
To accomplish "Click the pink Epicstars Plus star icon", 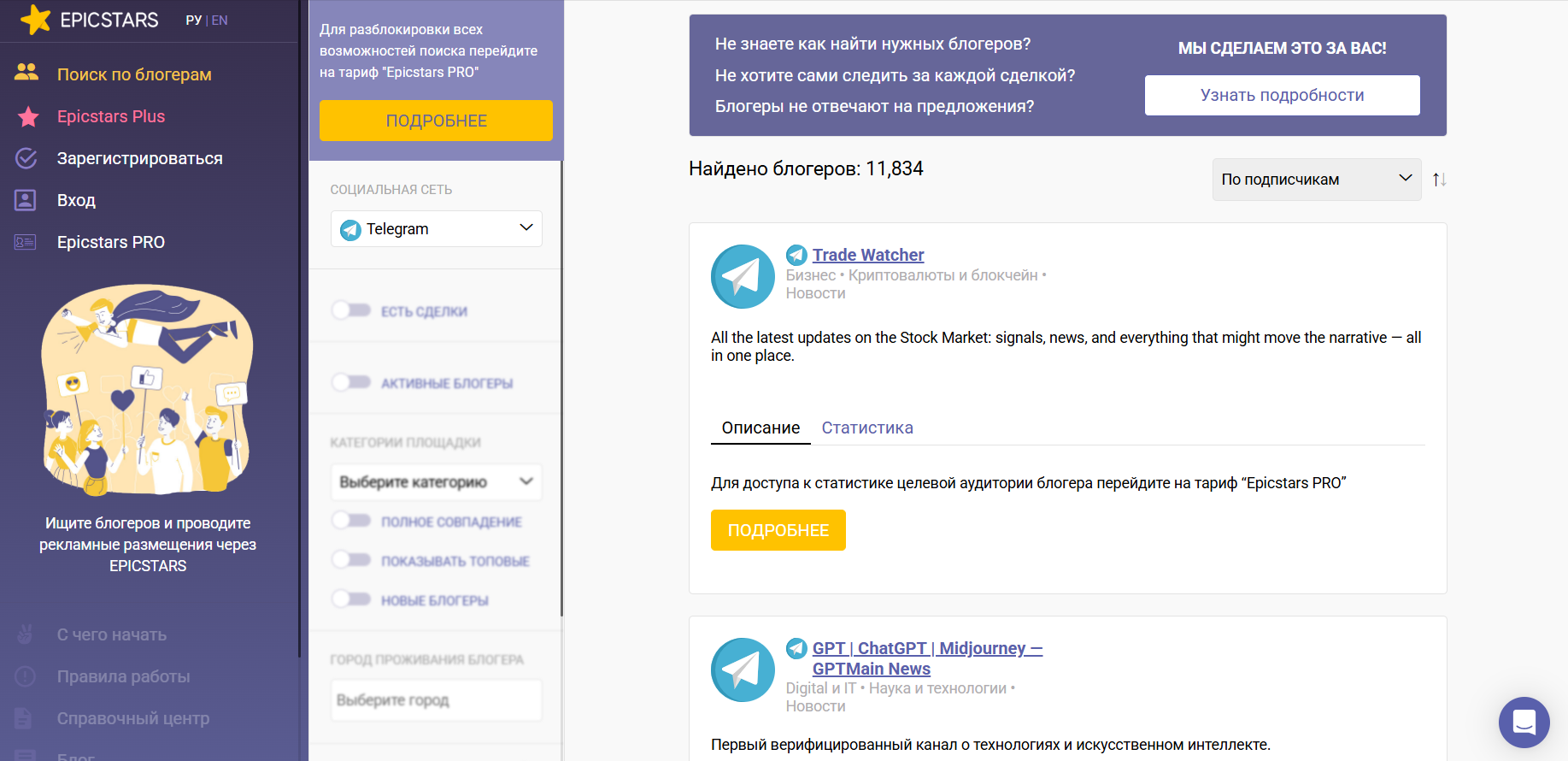I will [x=28, y=116].
